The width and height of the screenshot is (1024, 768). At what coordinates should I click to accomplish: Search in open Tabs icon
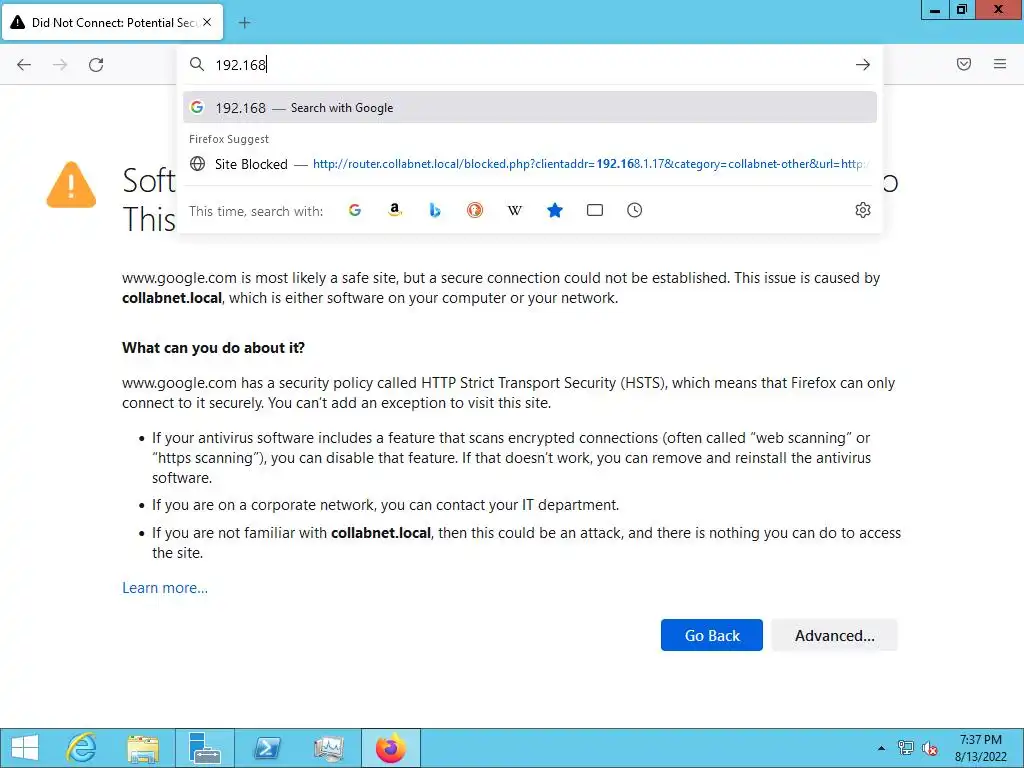click(595, 210)
